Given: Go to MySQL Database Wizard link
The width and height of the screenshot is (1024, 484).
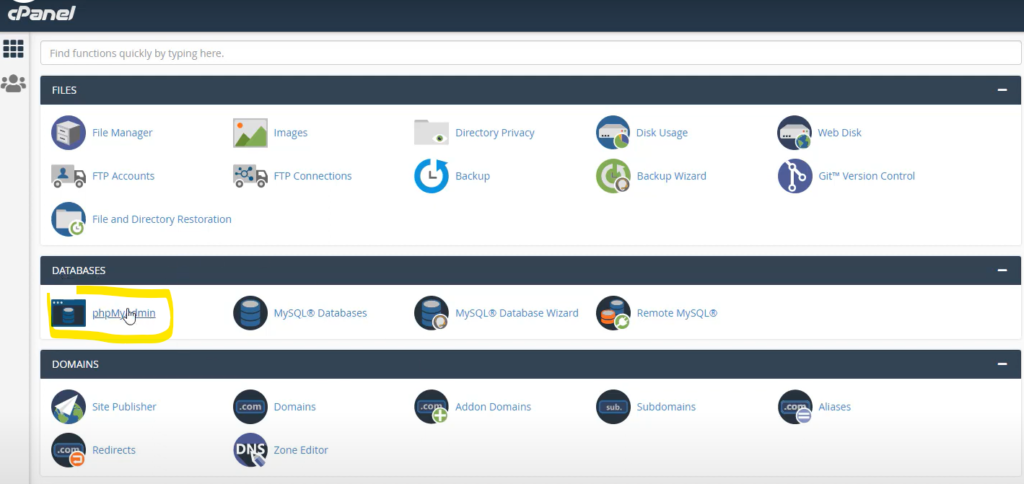Looking at the screenshot, I should 517,313.
